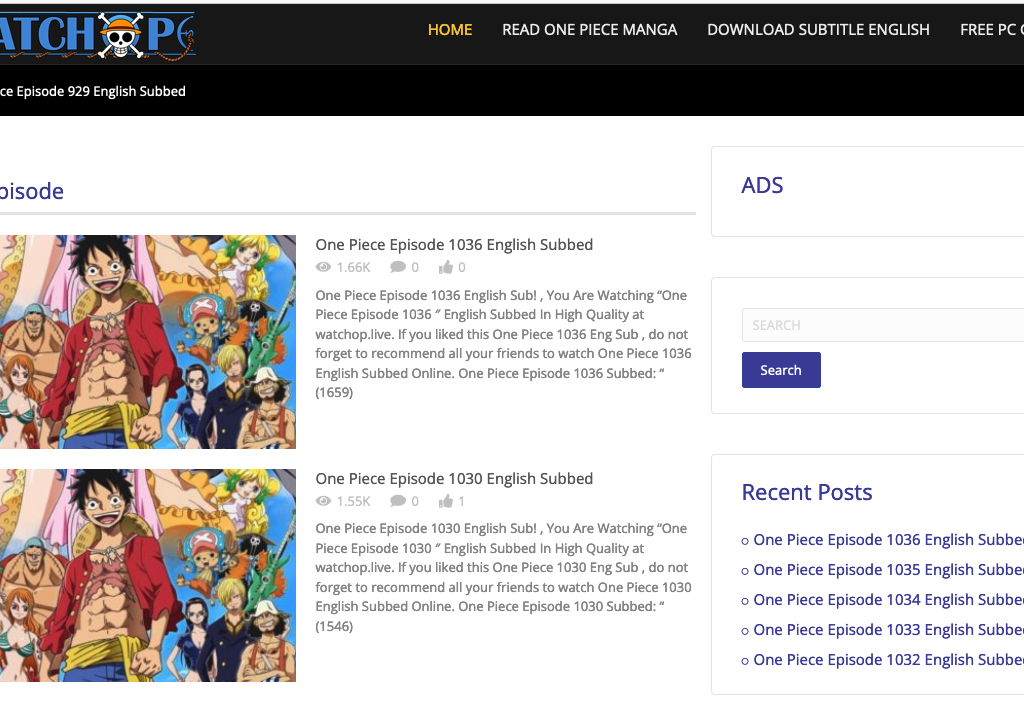Open the HOME menu item
This screenshot has width=1024, height=717.
coord(450,30)
